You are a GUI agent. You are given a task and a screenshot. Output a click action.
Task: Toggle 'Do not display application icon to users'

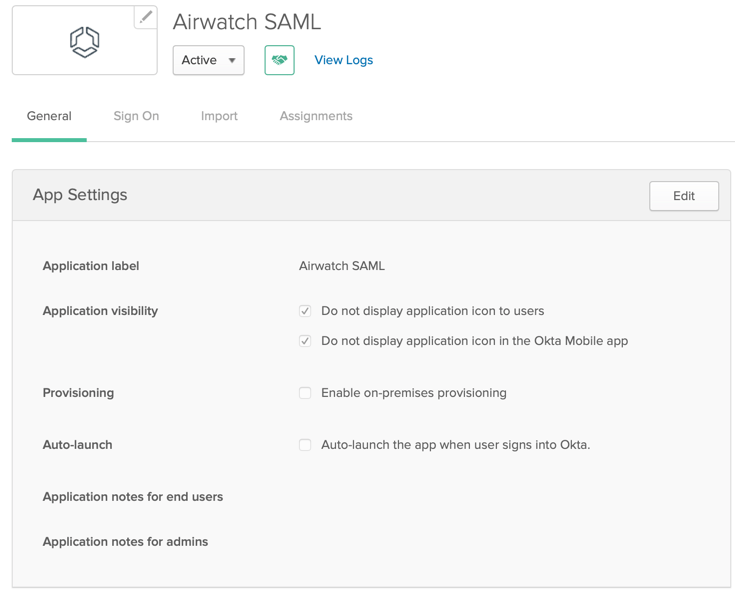(305, 311)
